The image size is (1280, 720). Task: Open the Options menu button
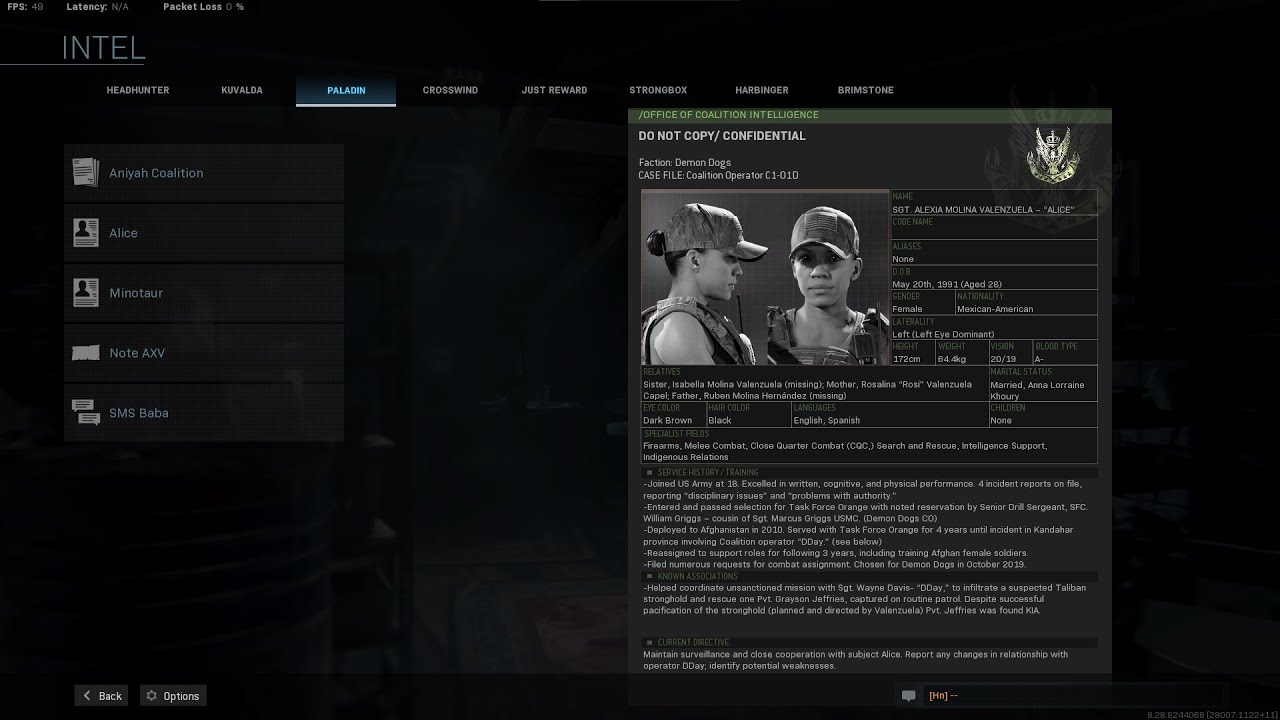click(x=173, y=696)
